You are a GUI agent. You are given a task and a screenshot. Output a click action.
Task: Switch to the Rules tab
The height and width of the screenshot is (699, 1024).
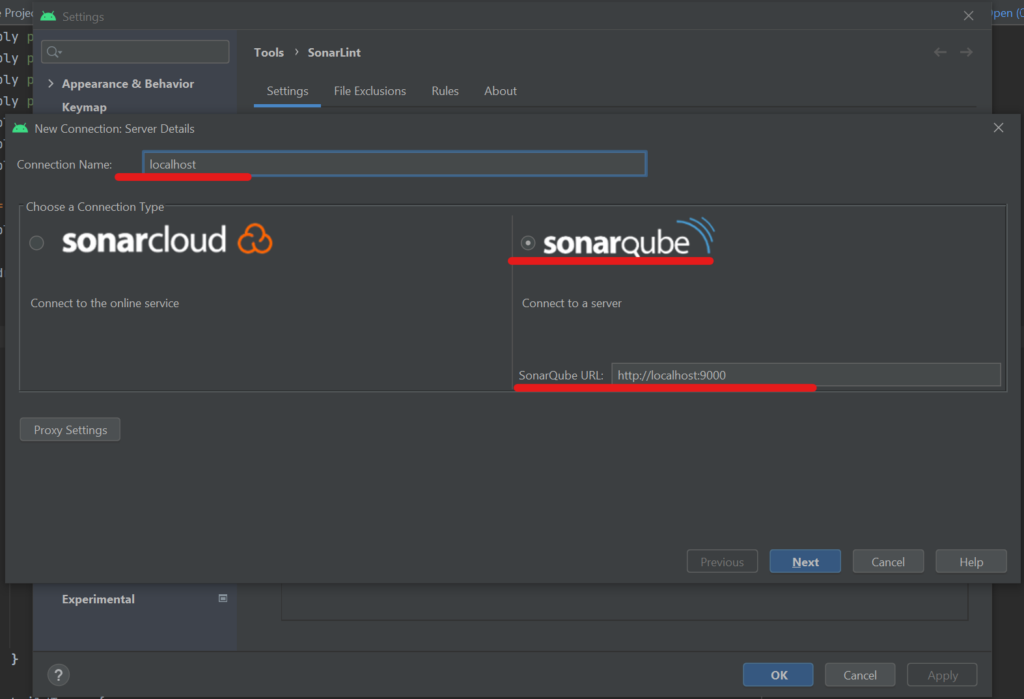tap(445, 91)
